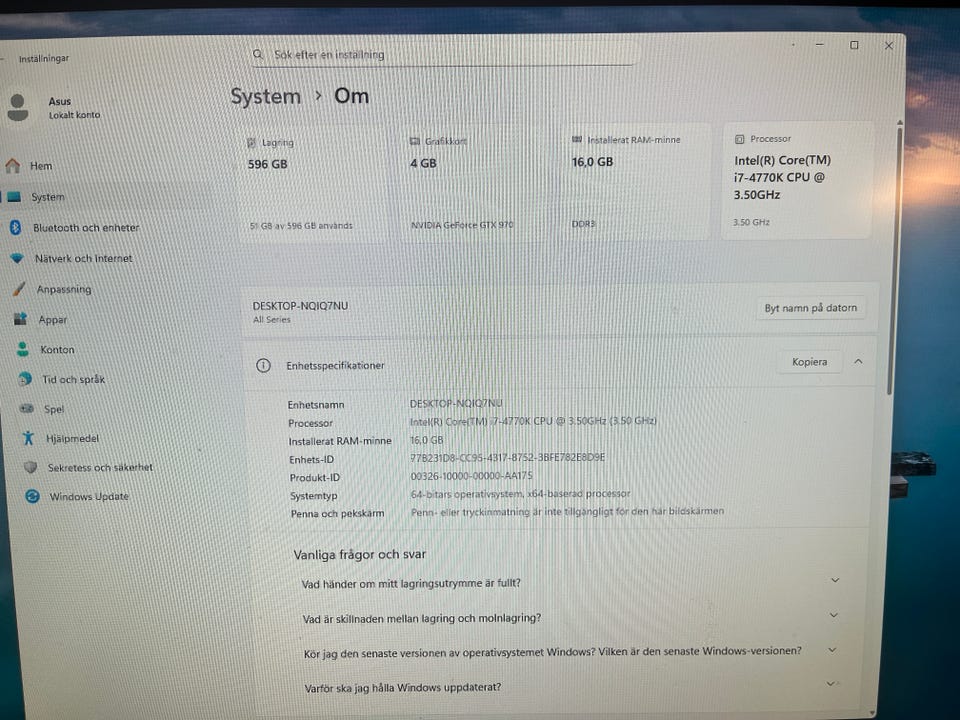Click the Anpassning paintbrush icon
This screenshot has width=960, height=720.
click(20, 288)
